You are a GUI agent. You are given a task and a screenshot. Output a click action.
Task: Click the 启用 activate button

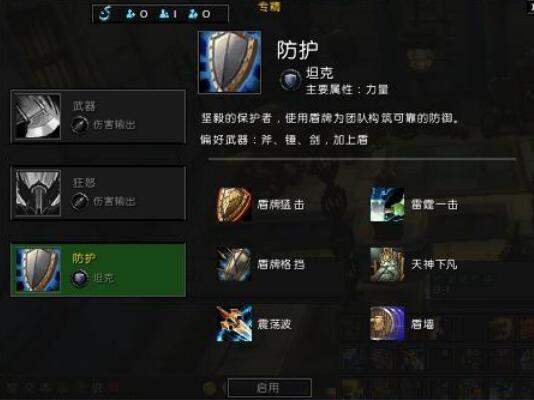[269, 387]
